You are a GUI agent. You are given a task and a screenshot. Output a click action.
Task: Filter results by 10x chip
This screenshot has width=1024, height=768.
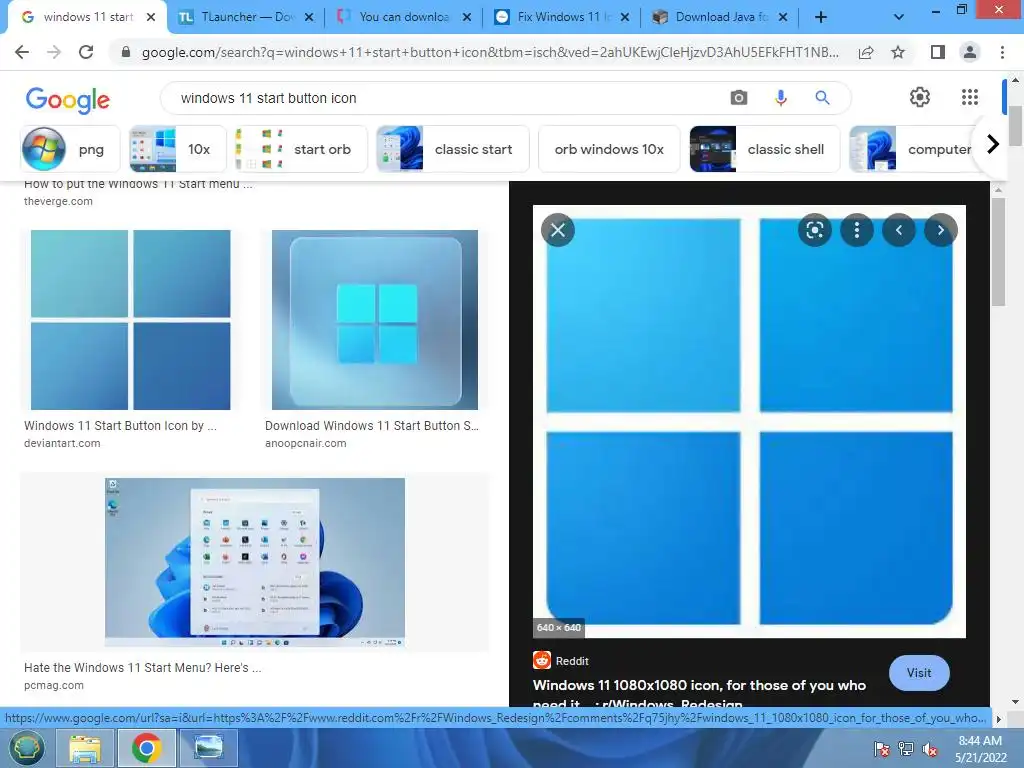tap(178, 149)
